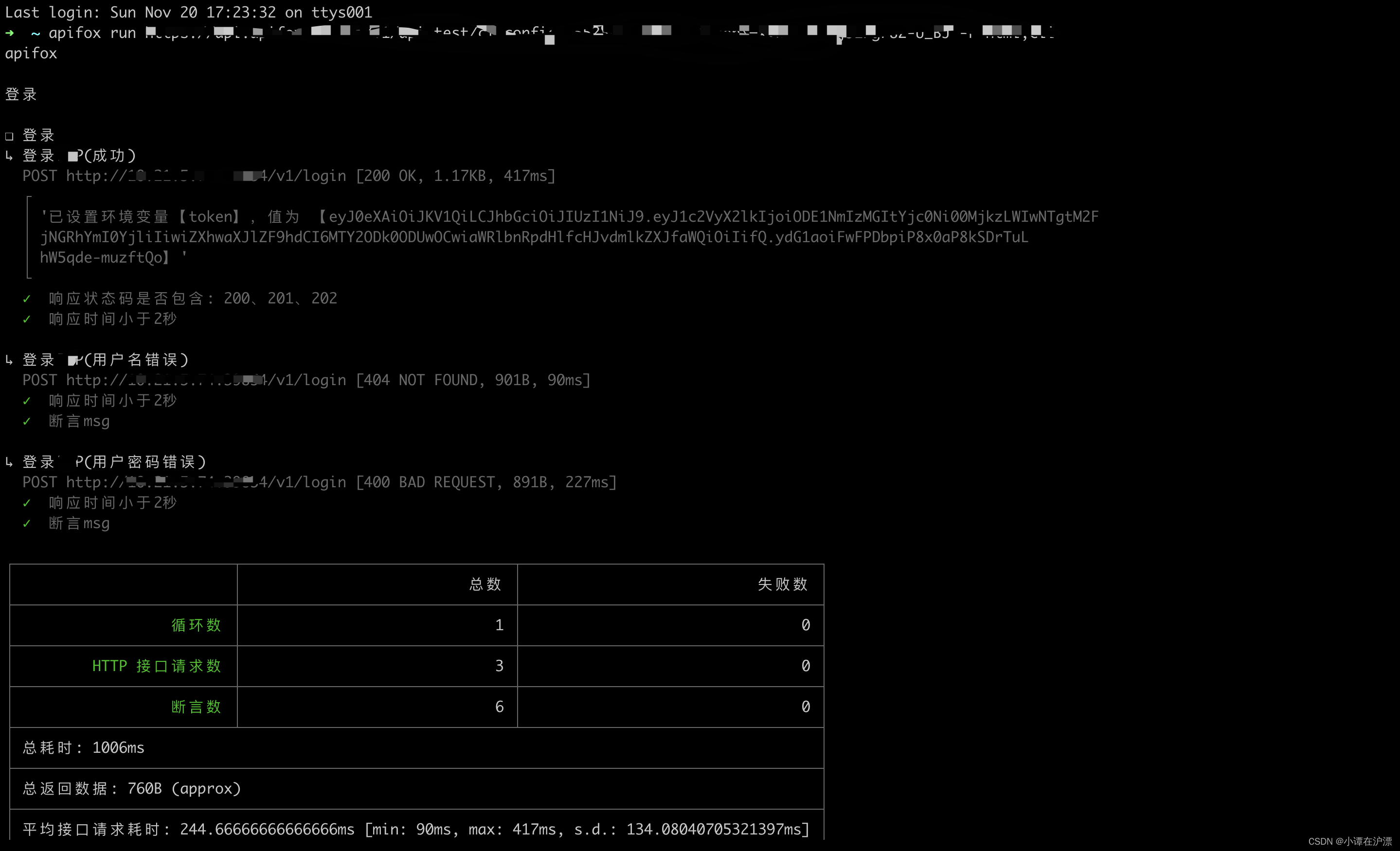Image resolution: width=1400 pixels, height=851 pixels.
Task: Click checkmark before 断言msg under 400 request
Action: 27,523
